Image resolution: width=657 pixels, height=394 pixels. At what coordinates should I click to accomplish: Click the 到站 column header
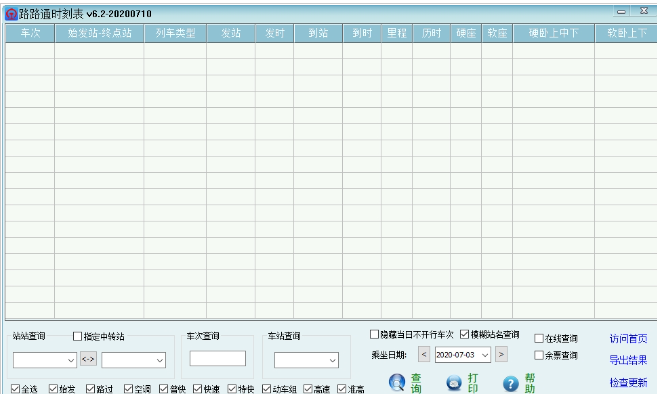pos(318,33)
